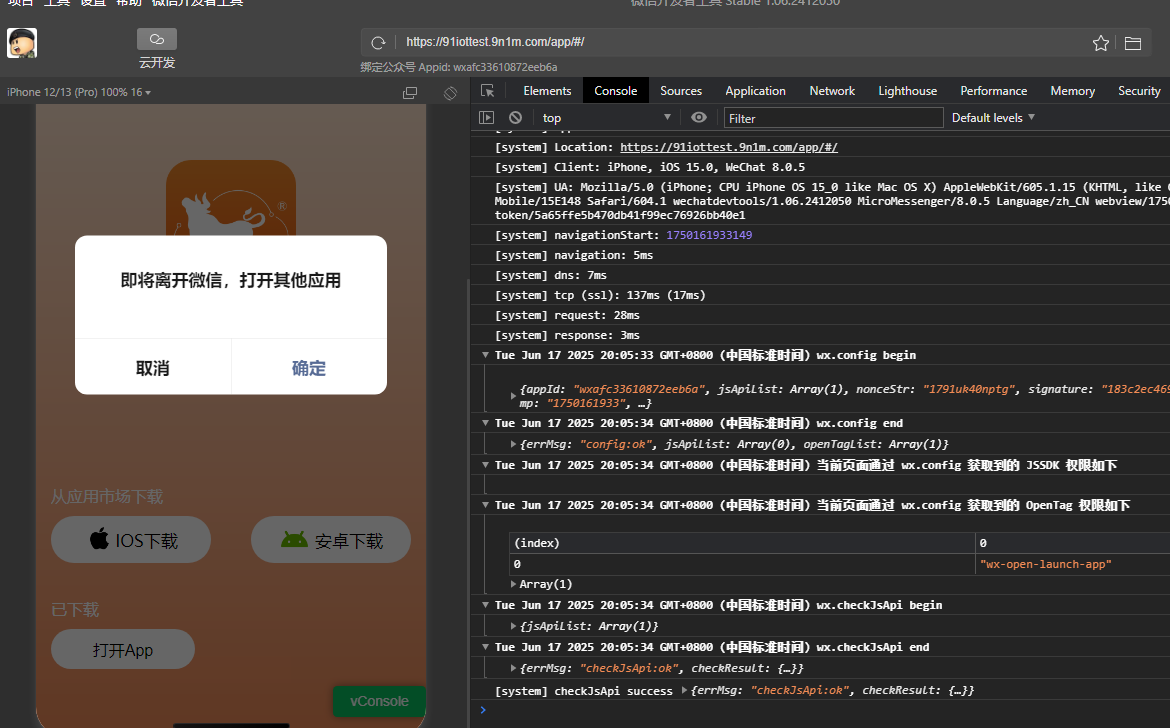Click the "wx-open-launch-app" table cell
The height and width of the screenshot is (728, 1170).
point(1072,564)
